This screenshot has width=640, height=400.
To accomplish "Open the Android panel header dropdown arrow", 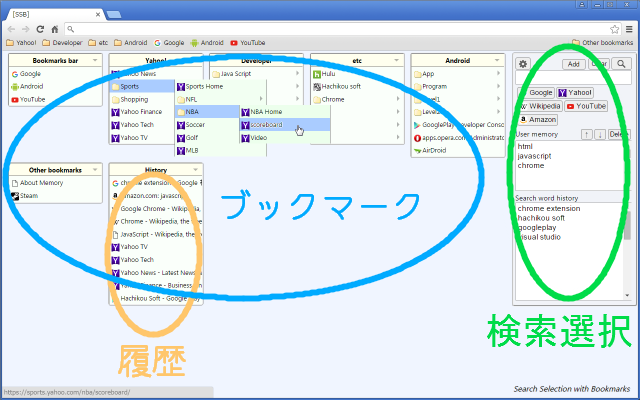I will tap(497, 60).
